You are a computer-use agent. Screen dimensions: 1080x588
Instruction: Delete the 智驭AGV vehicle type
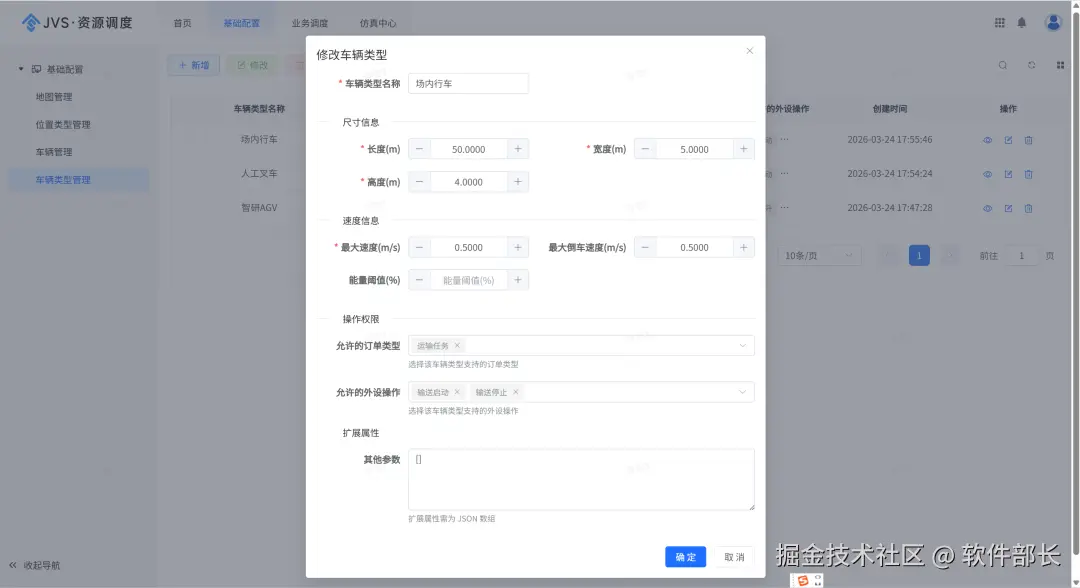[x=1029, y=207]
